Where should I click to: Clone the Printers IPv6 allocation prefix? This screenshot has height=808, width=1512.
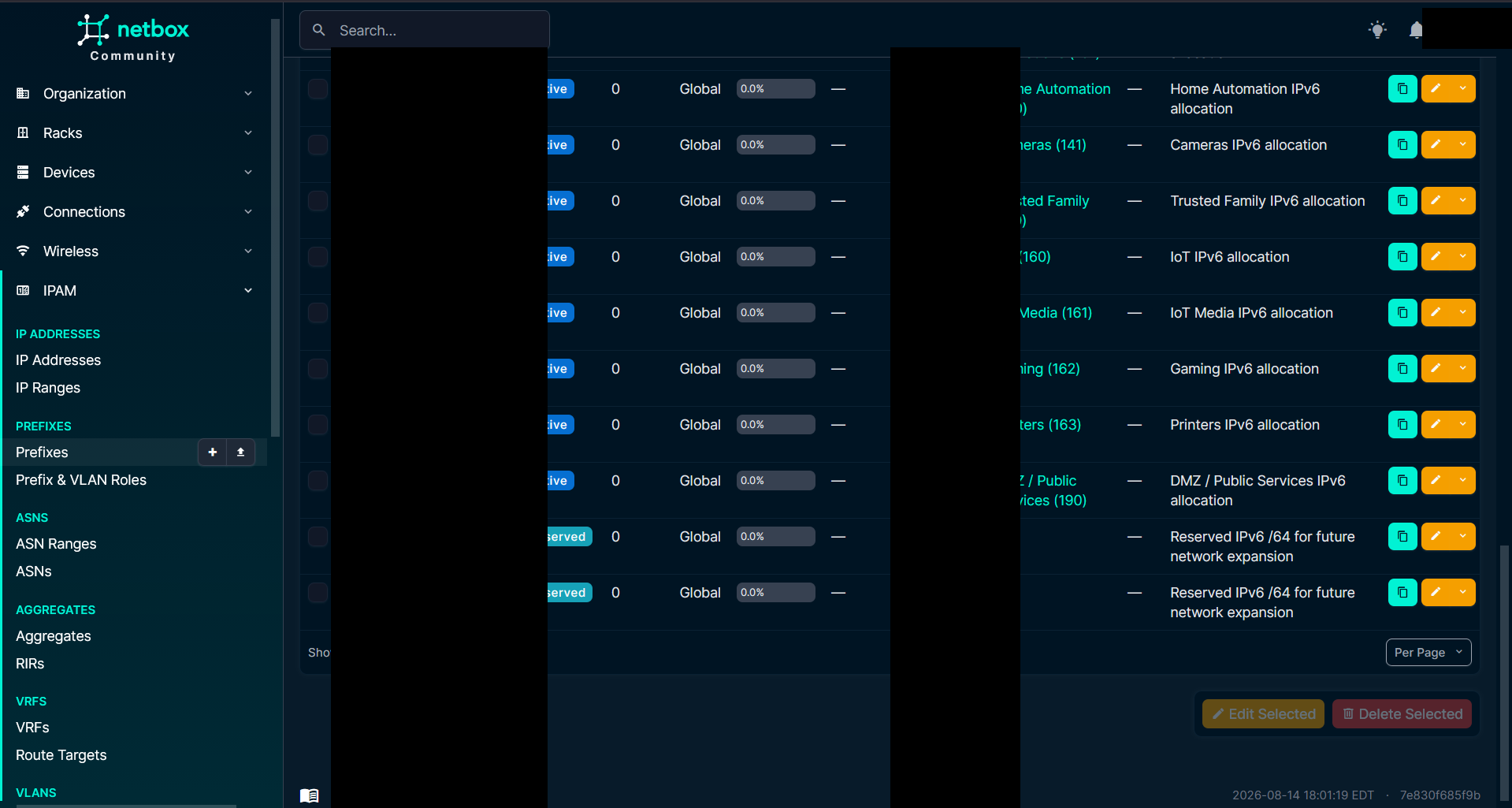click(x=1402, y=425)
